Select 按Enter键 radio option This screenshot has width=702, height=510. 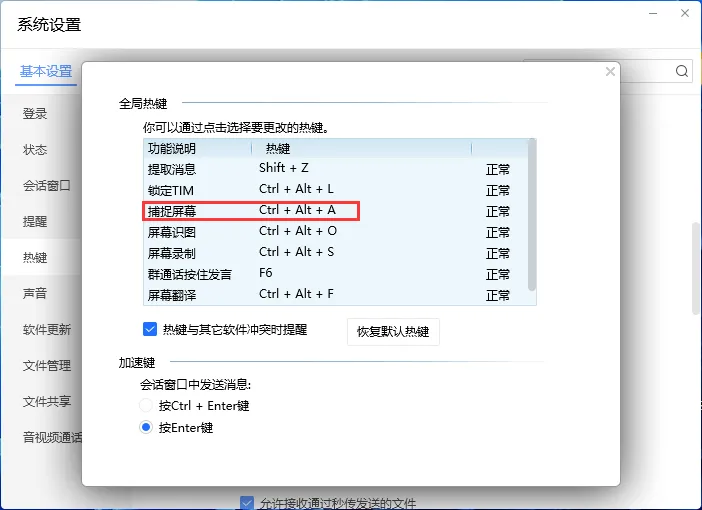[146, 427]
